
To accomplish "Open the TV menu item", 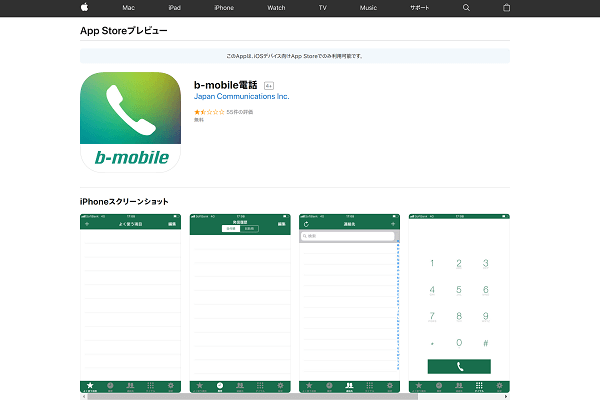I will tap(323, 8).
